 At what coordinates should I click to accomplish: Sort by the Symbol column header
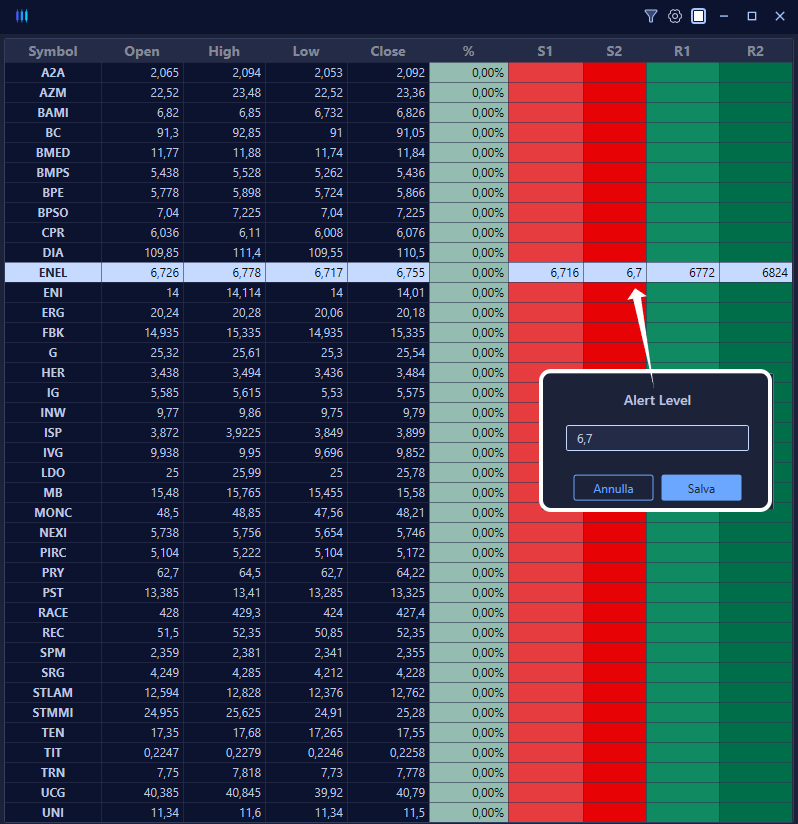53,51
